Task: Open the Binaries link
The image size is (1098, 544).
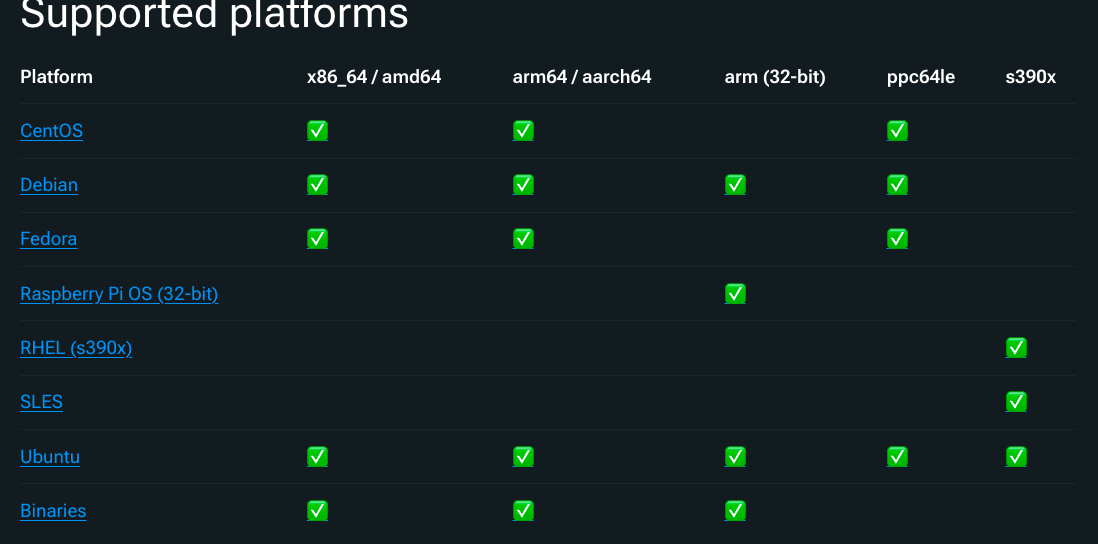Action: (53, 510)
